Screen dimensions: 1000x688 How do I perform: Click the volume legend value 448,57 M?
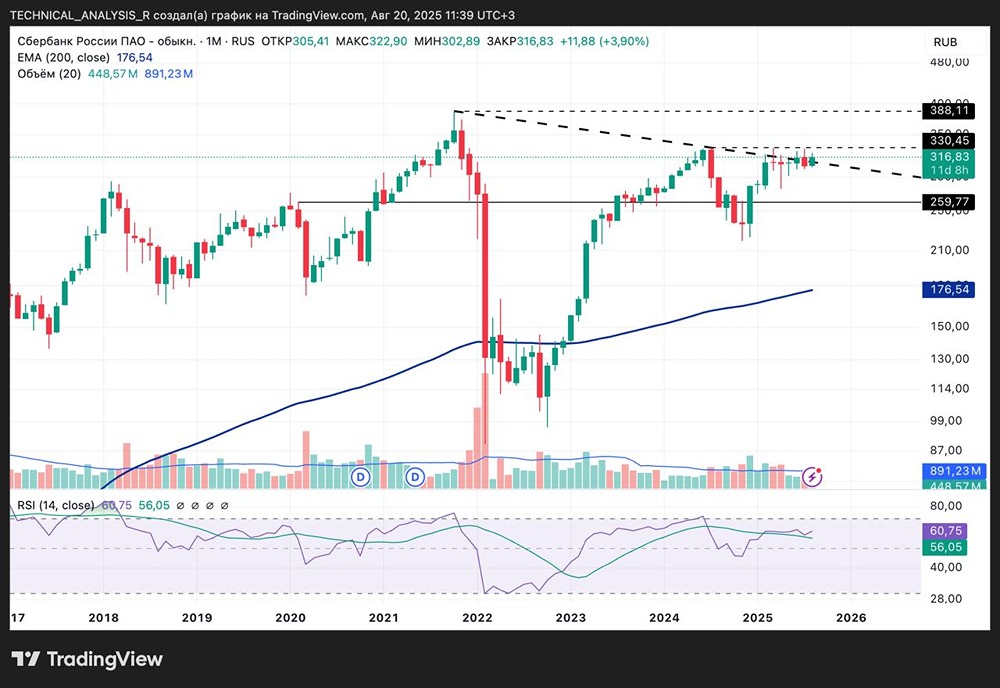tap(113, 74)
